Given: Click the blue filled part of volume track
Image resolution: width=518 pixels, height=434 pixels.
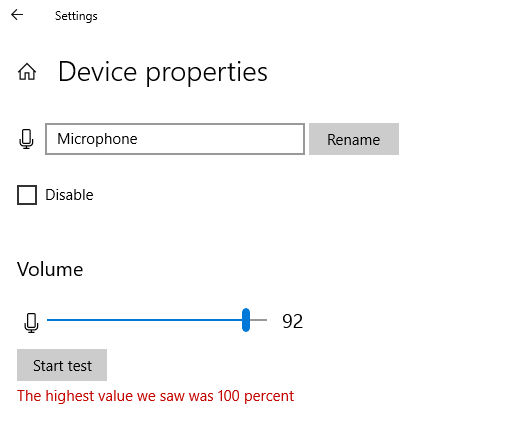Looking at the screenshot, I should click(x=144, y=320).
